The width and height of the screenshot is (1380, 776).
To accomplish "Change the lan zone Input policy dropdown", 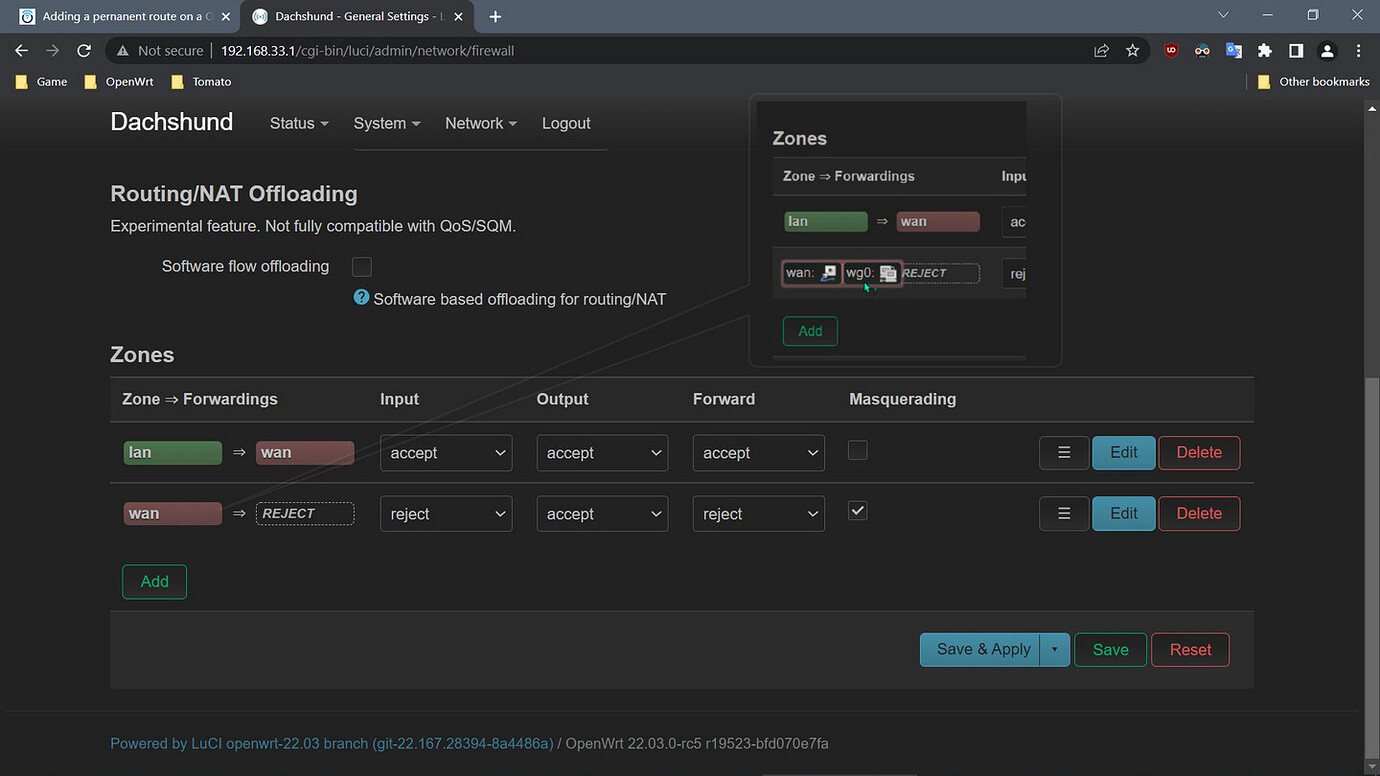I will [446, 452].
